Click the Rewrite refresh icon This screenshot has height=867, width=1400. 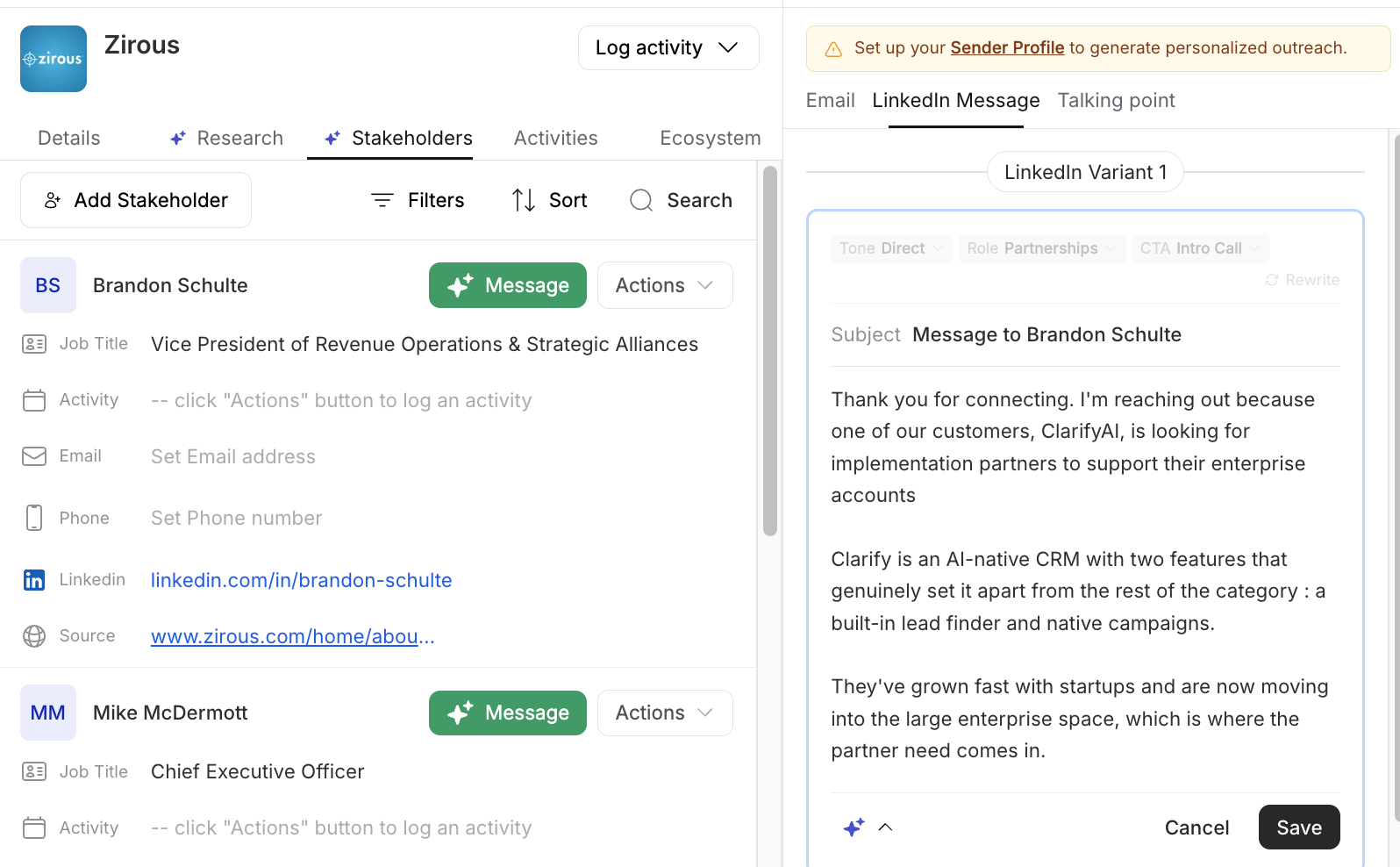1271,280
